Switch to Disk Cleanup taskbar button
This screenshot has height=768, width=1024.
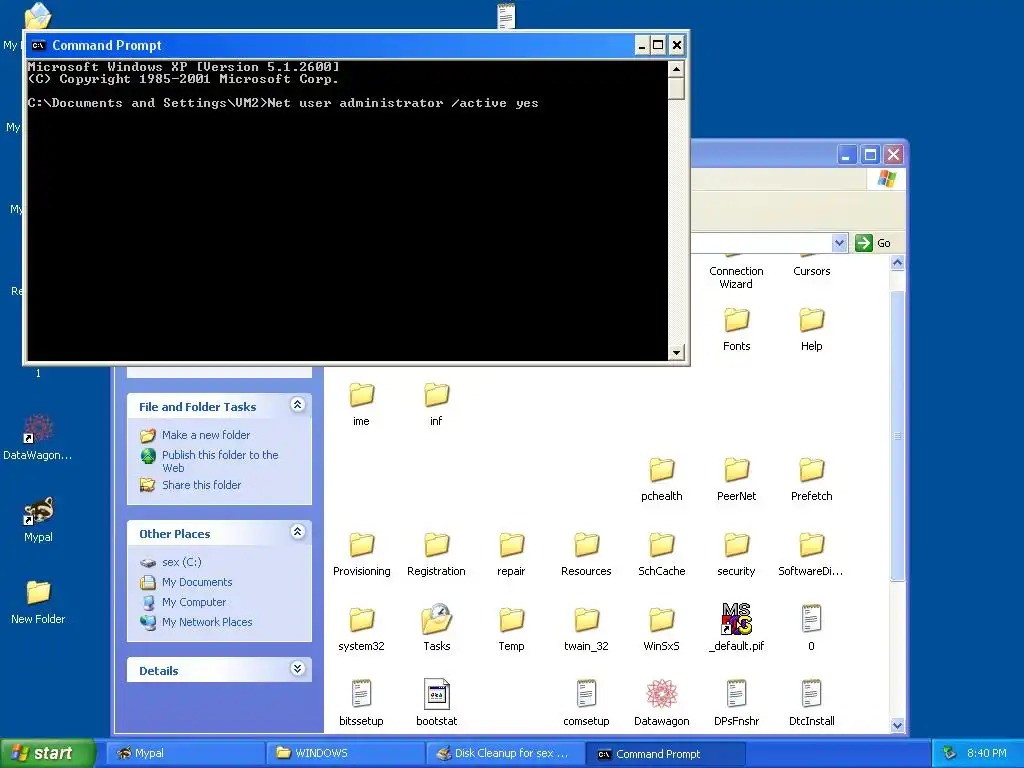[505, 753]
